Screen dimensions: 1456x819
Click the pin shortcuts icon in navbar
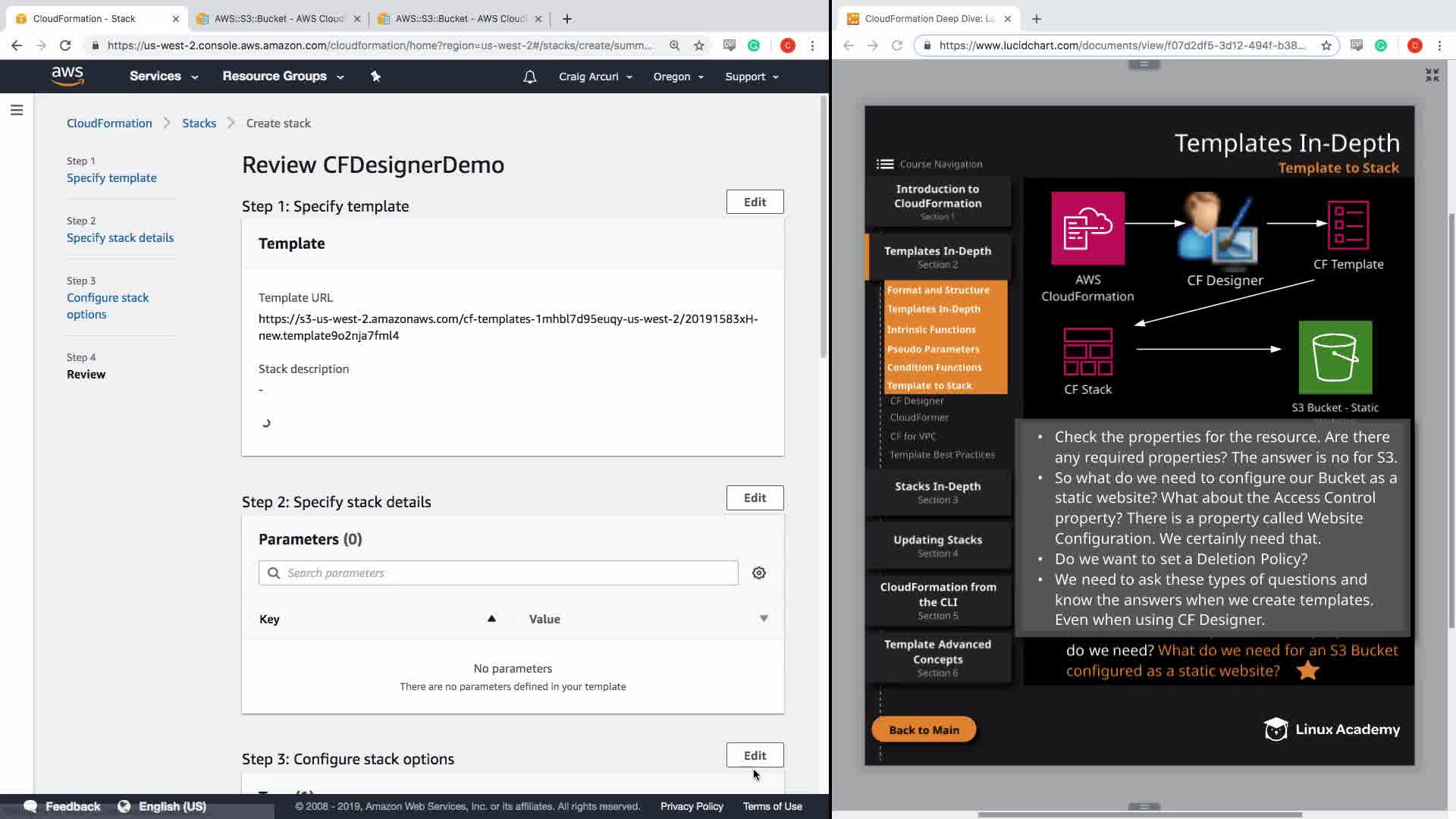pyautogui.click(x=375, y=77)
